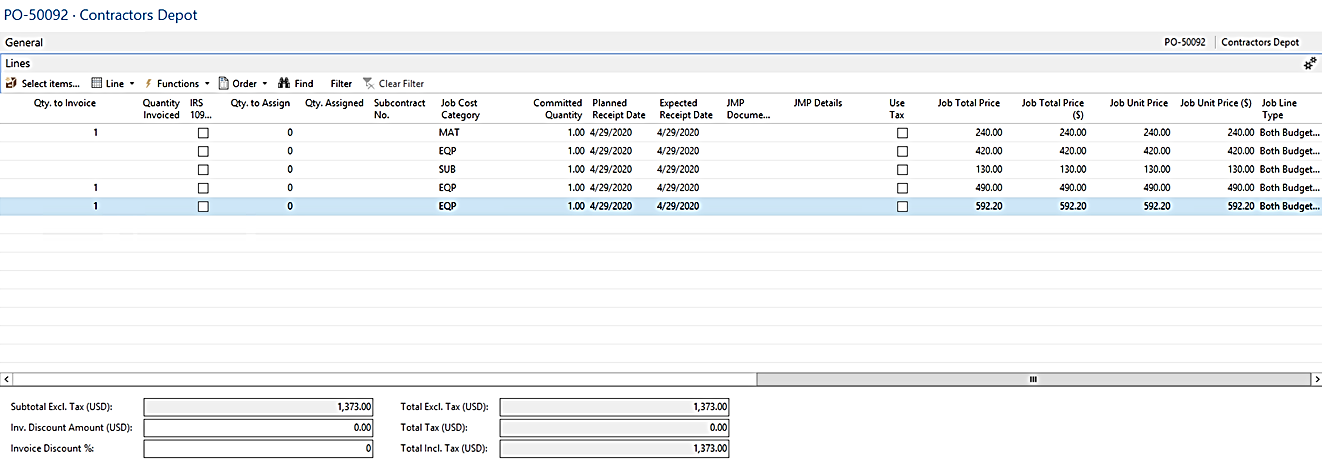Click the Lines section header
1322x464 pixels.
pos(18,64)
